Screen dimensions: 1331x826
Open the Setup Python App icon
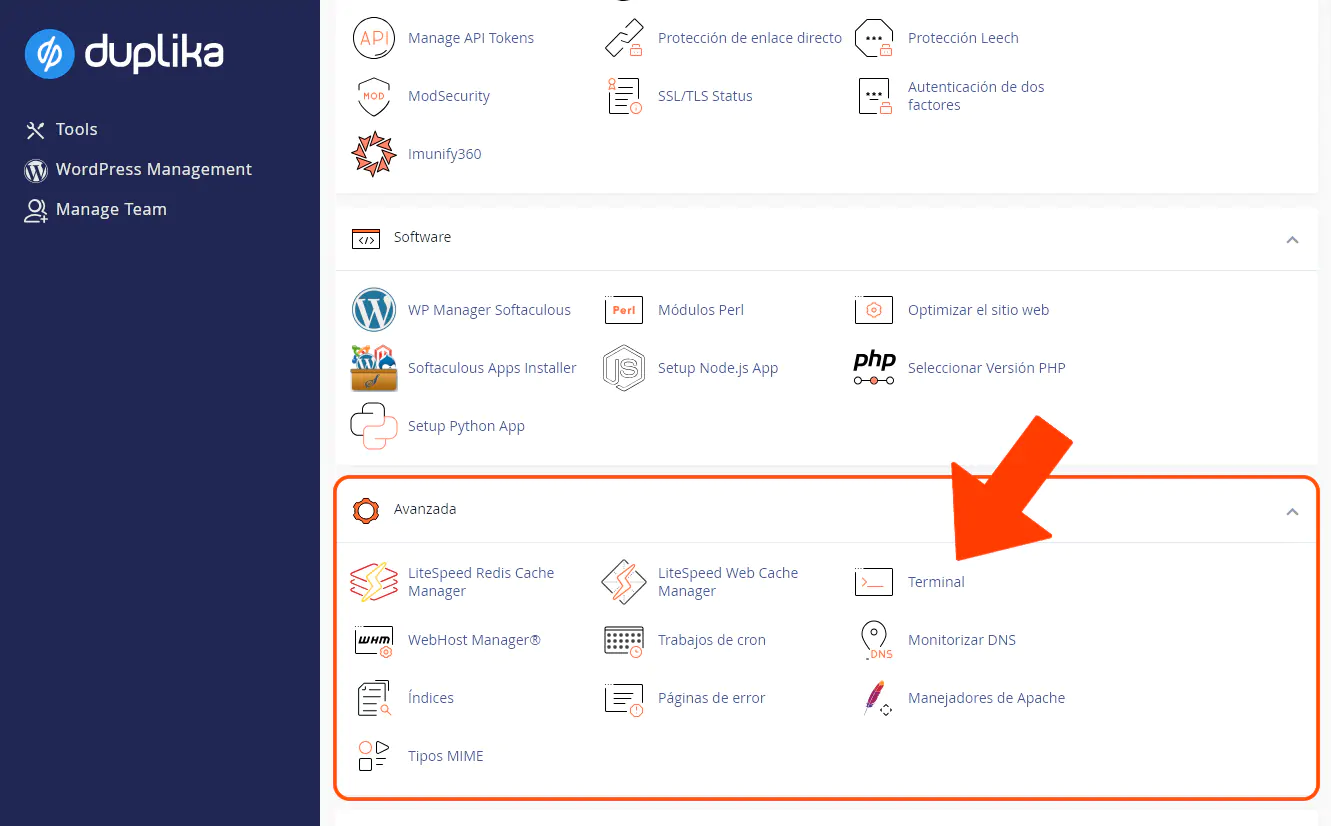(x=374, y=426)
